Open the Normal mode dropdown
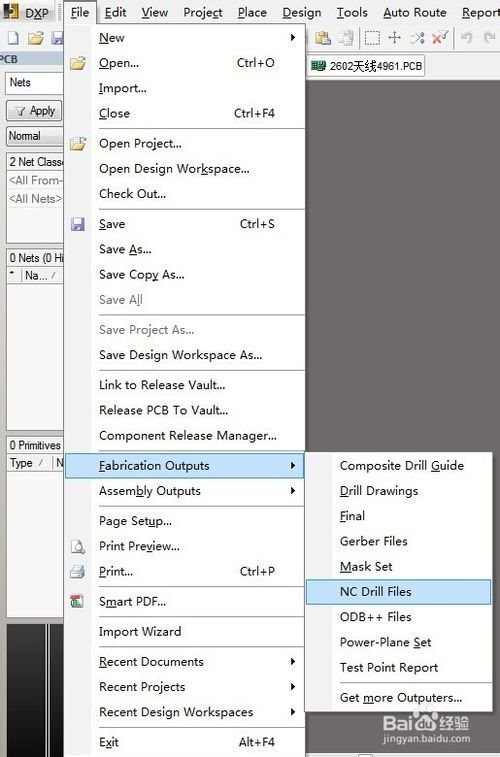Image resolution: width=500 pixels, height=757 pixels. point(35,136)
